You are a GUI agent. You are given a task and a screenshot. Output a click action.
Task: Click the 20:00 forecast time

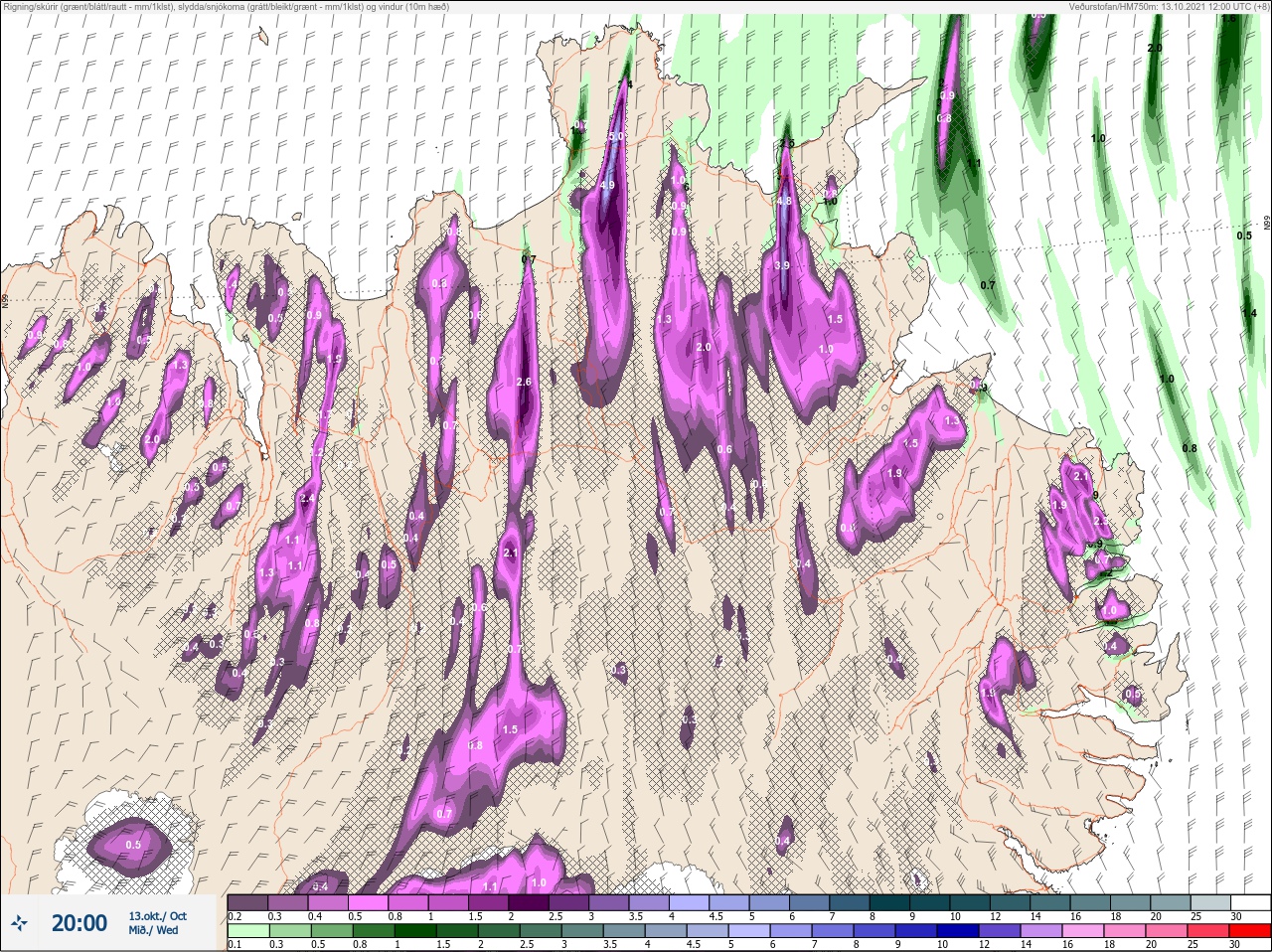pyautogui.click(x=79, y=923)
